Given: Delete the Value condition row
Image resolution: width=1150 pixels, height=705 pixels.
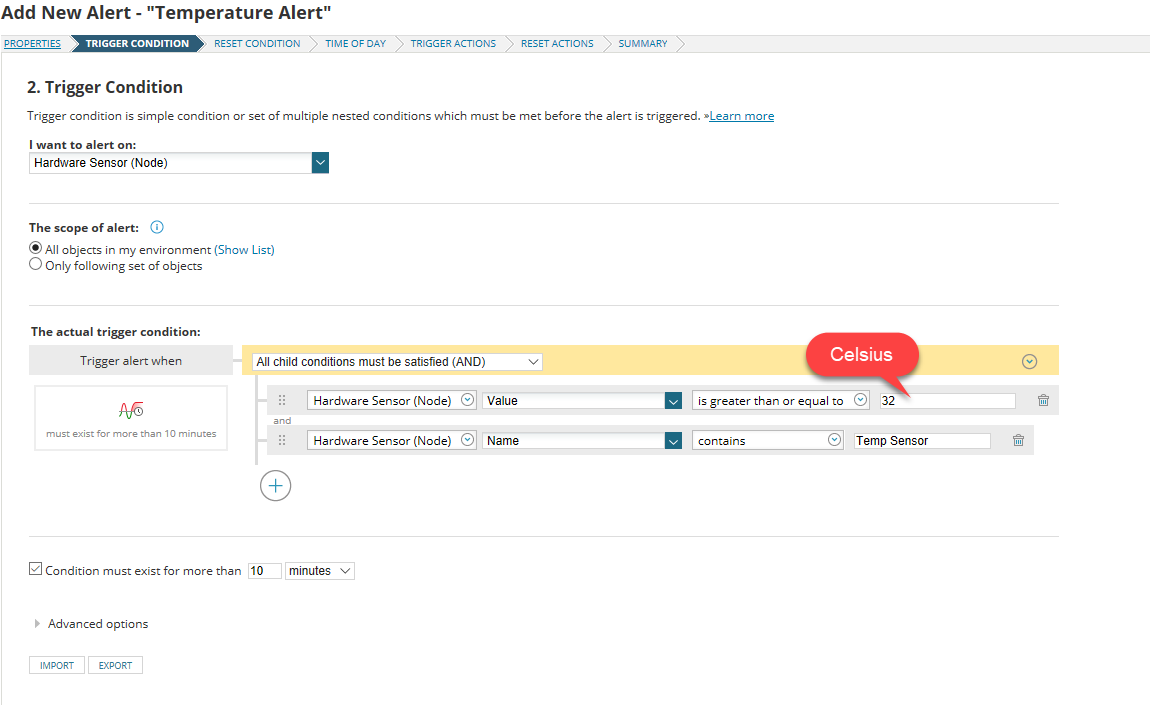Looking at the screenshot, I should (x=1043, y=401).
